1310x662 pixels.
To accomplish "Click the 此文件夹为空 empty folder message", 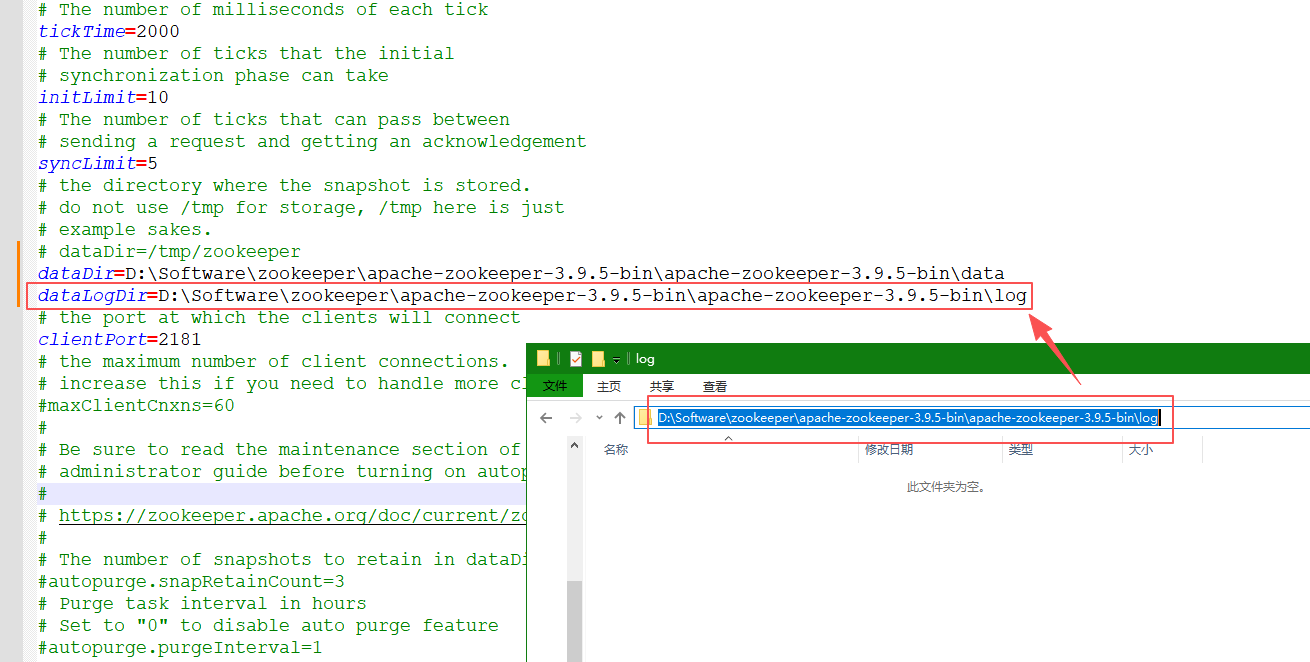I will [946, 487].
